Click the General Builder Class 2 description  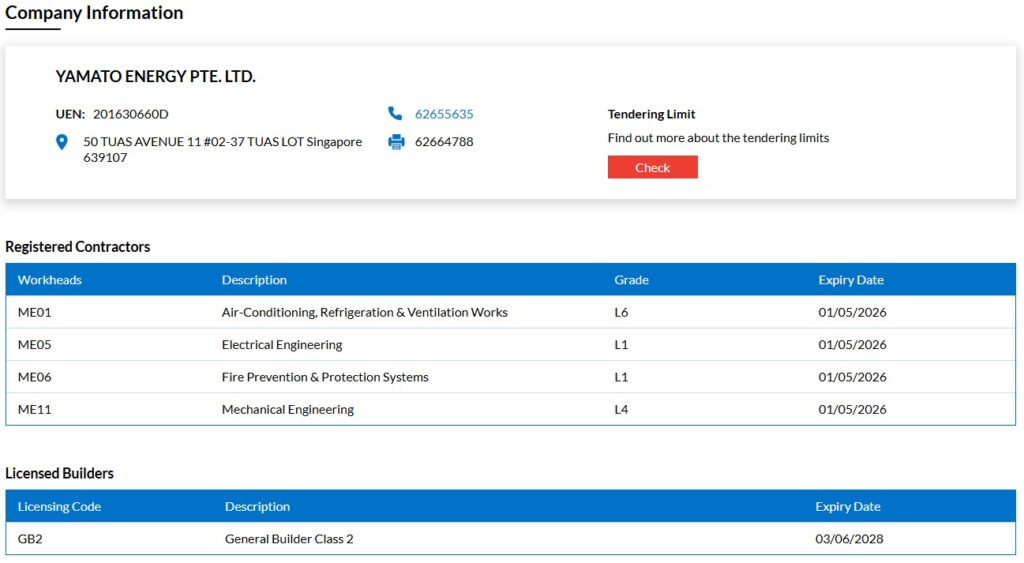pyautogui.click(x=289, y=539)
